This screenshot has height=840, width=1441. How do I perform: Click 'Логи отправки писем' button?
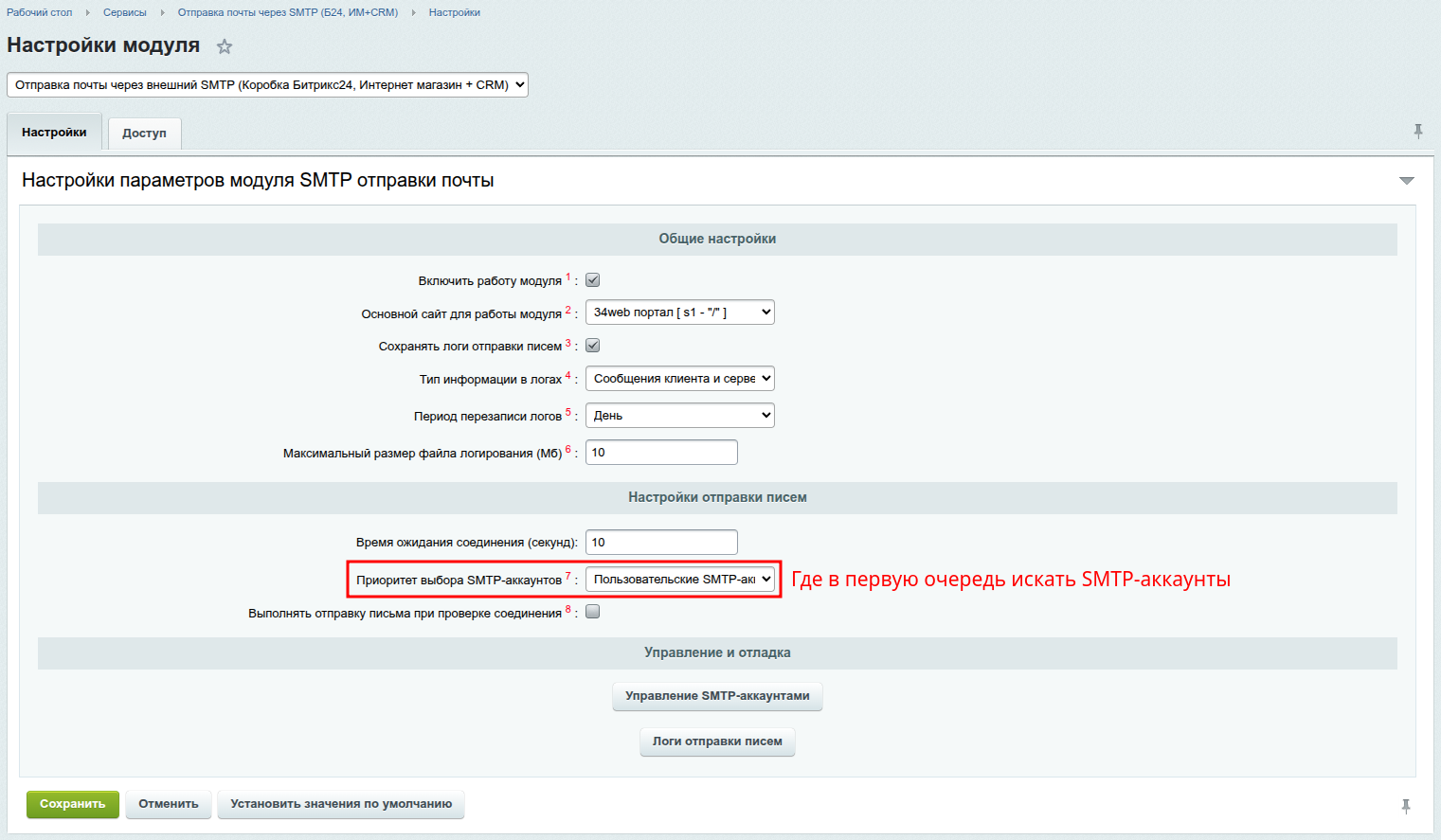pos(717,742)
